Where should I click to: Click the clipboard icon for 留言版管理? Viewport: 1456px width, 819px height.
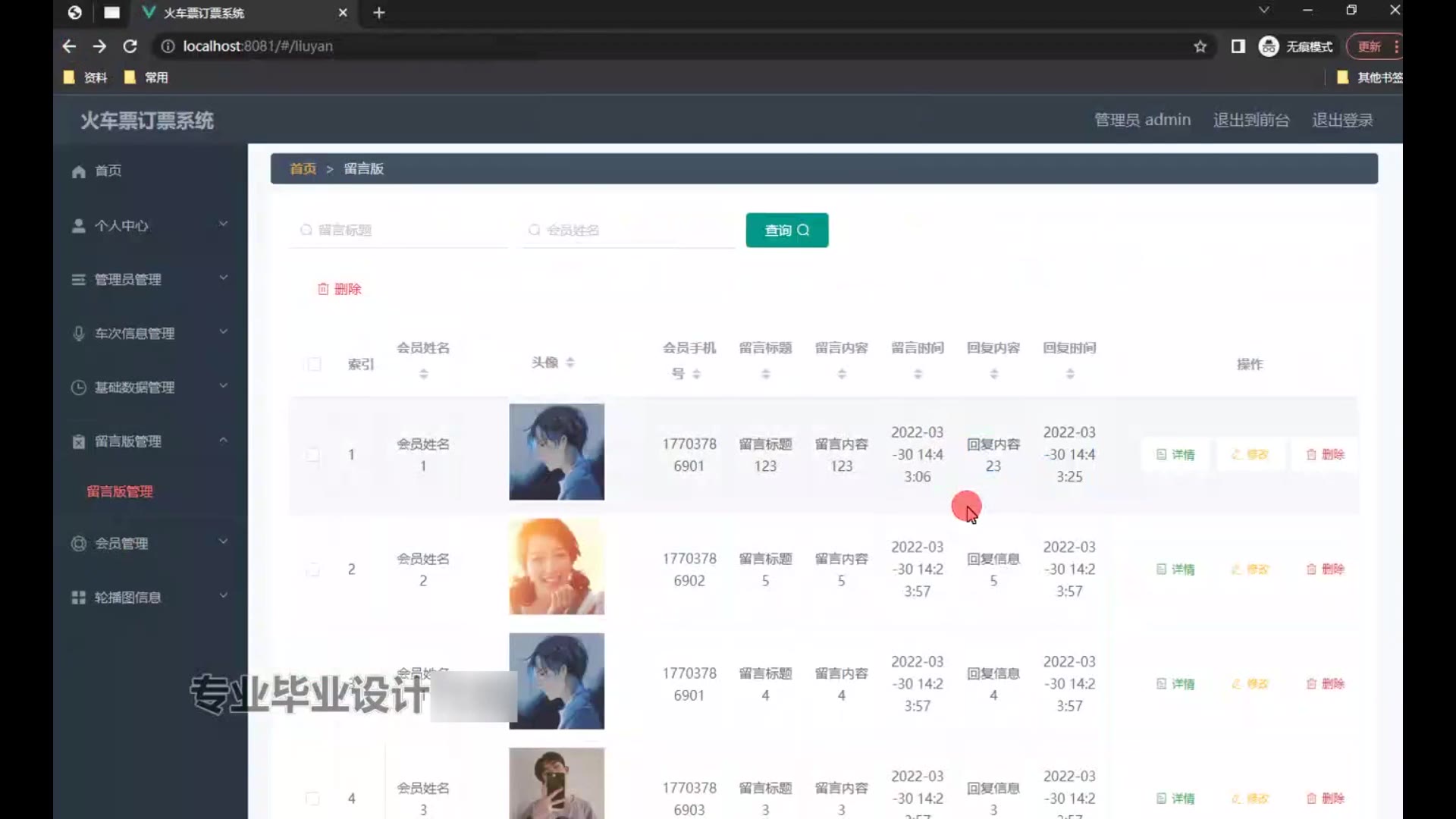pos(78,441)
